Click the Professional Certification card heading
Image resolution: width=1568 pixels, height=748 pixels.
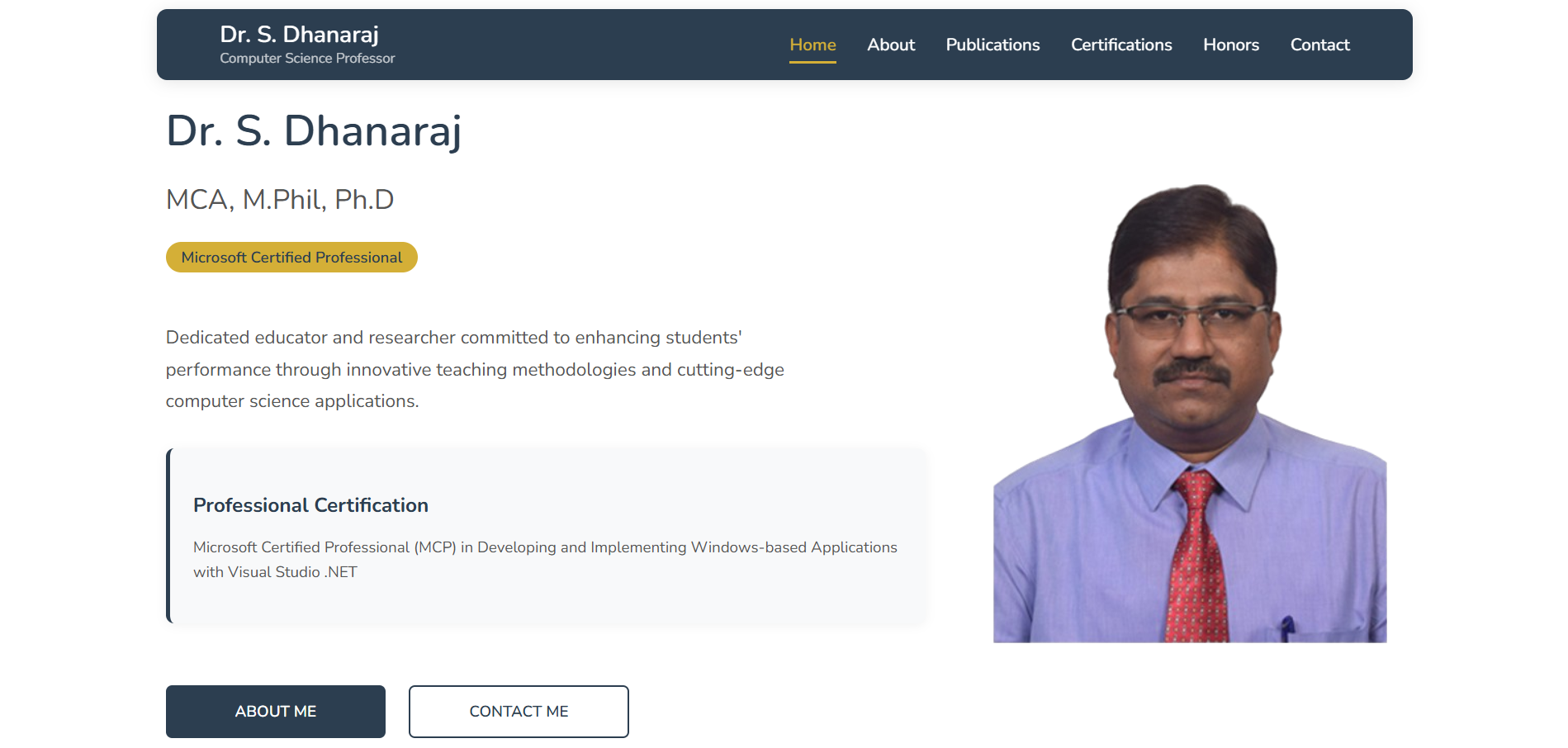click(x=310, y=505)
